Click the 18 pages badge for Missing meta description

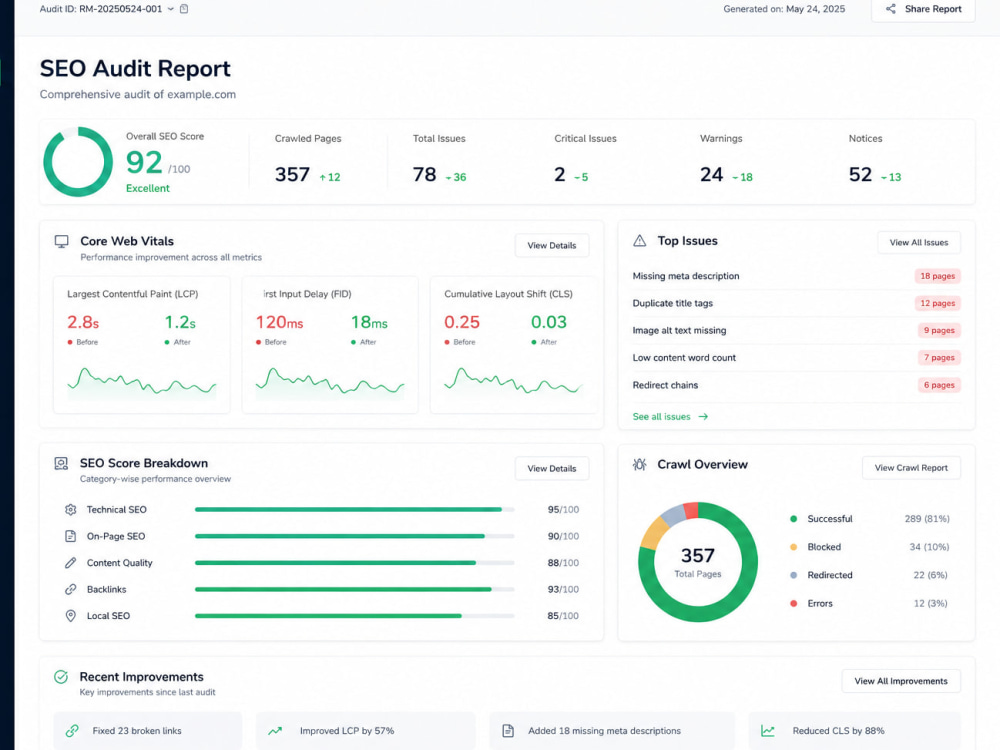click(x=937, y=276)
